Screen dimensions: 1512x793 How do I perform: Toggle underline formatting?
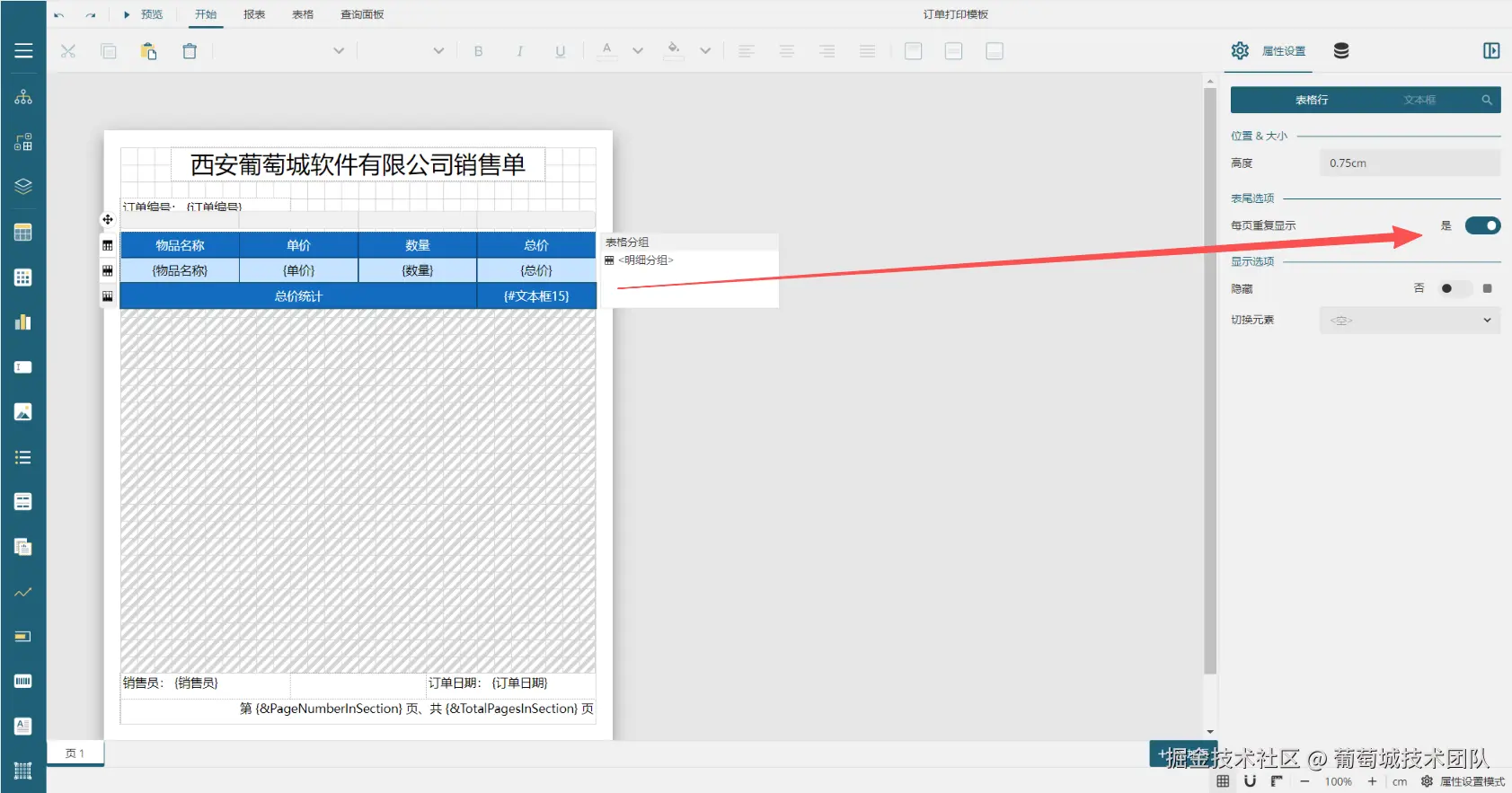pos(561,51)
